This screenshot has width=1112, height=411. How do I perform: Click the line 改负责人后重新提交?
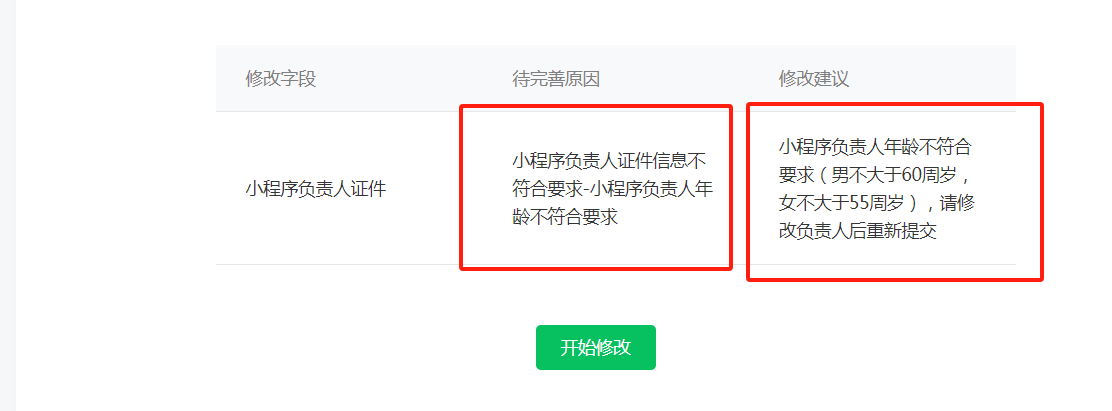pyautogui.click(x=858, y=231)
